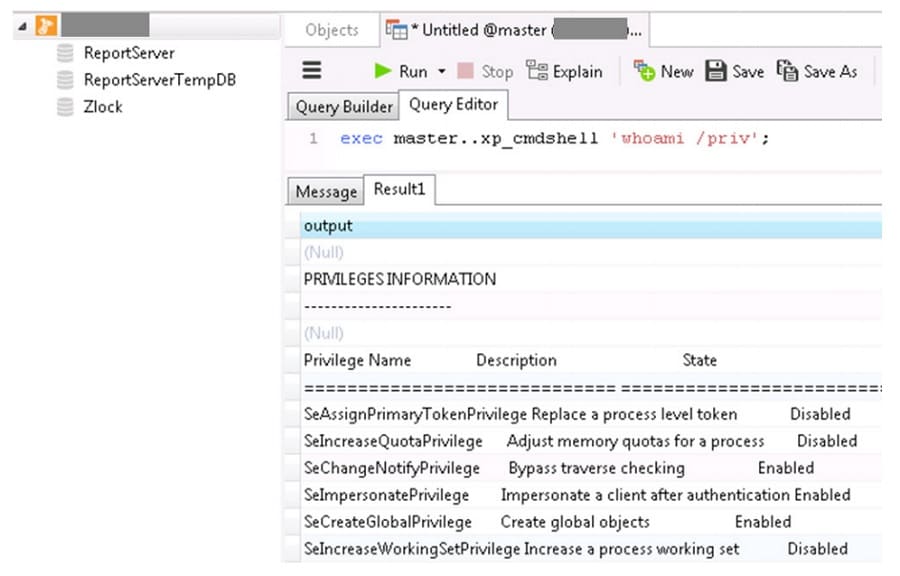Switch to the Result1 tab
The width and height of the screenshot is (900, 576).
[399, 189]
